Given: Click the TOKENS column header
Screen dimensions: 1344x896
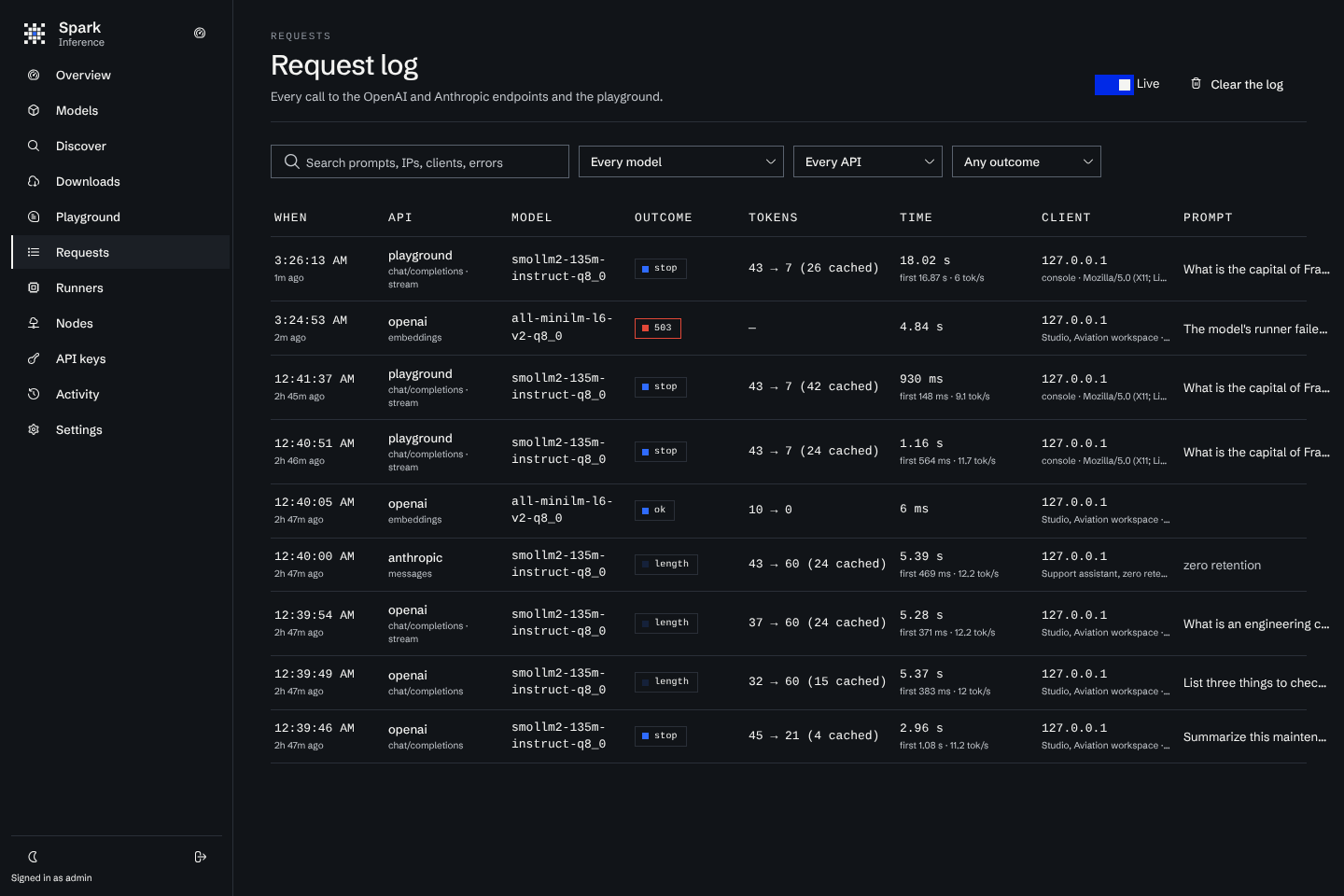Looking at the screenshot, I should (x=773, y=217).
